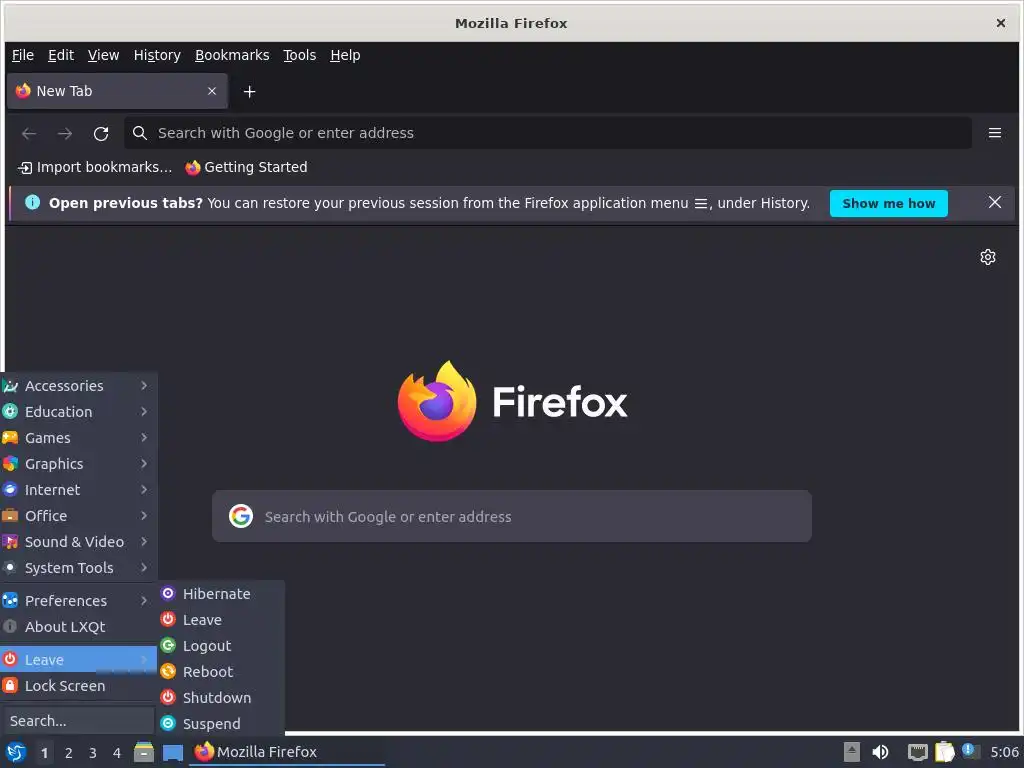Click the removable media eject tray icon
Image resolution: width=1024 pixels, height=768 pixels.
851,752
